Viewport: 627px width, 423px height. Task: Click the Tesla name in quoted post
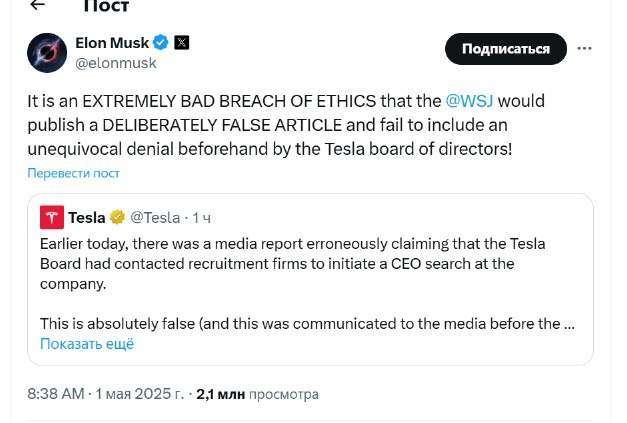coord(87,217)
